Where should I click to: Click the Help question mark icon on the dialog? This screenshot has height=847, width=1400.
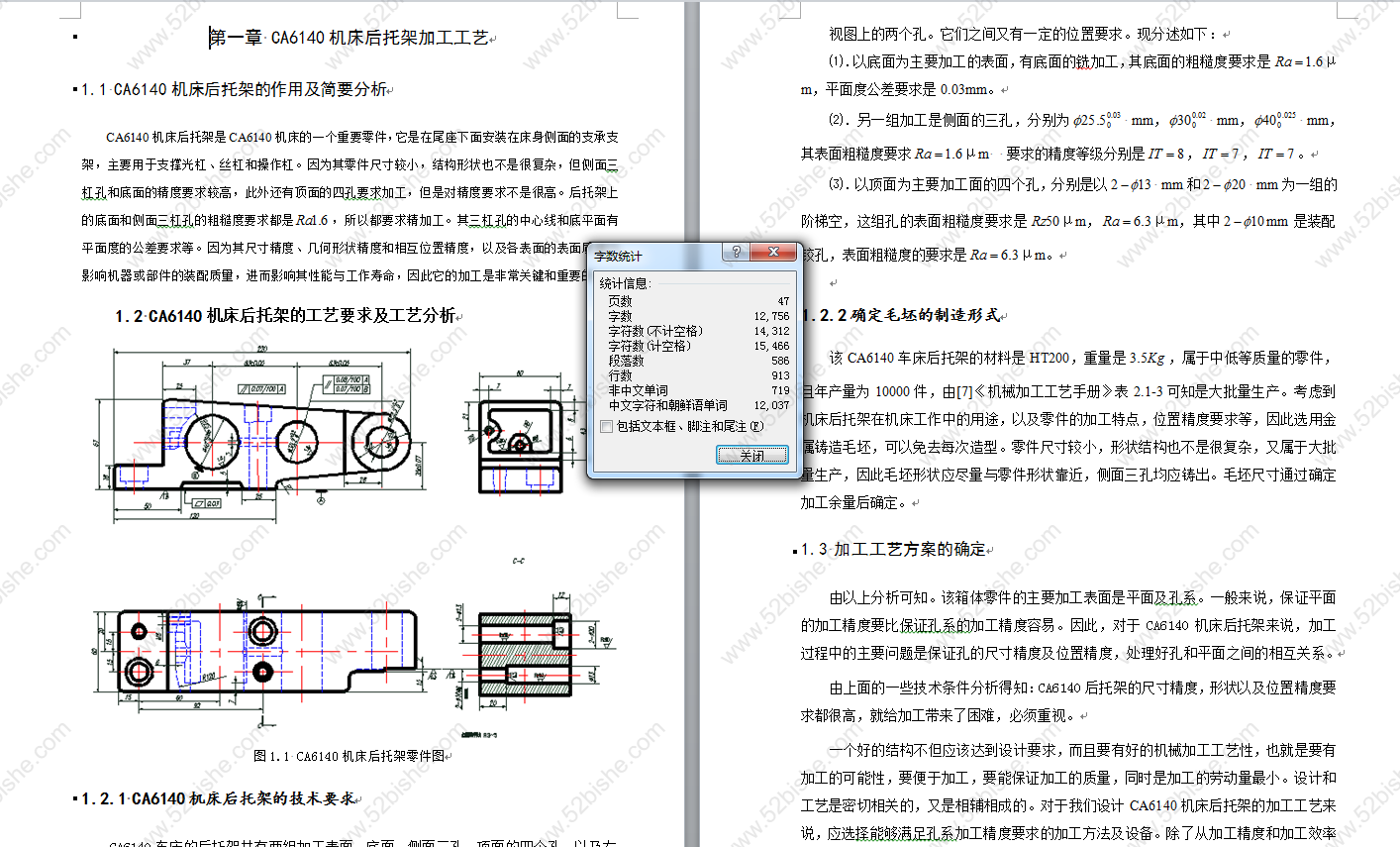(x=736, y=253)
